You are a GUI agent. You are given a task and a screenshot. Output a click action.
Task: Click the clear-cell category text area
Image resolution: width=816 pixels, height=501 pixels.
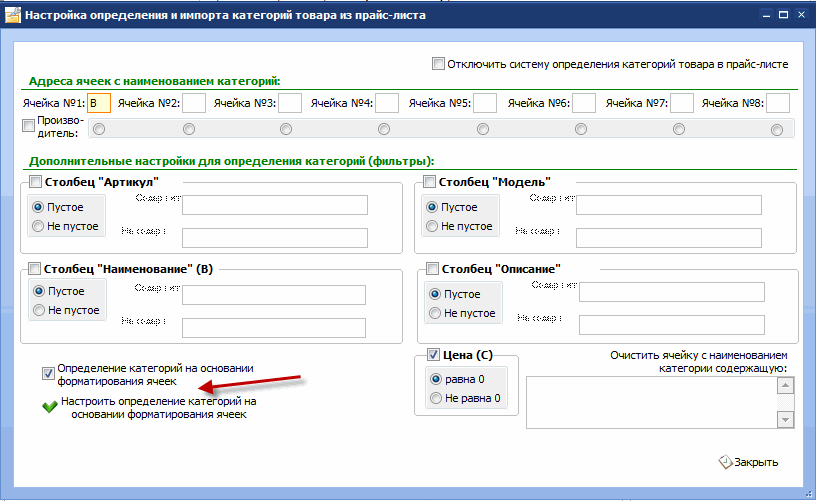click(652, 402)
